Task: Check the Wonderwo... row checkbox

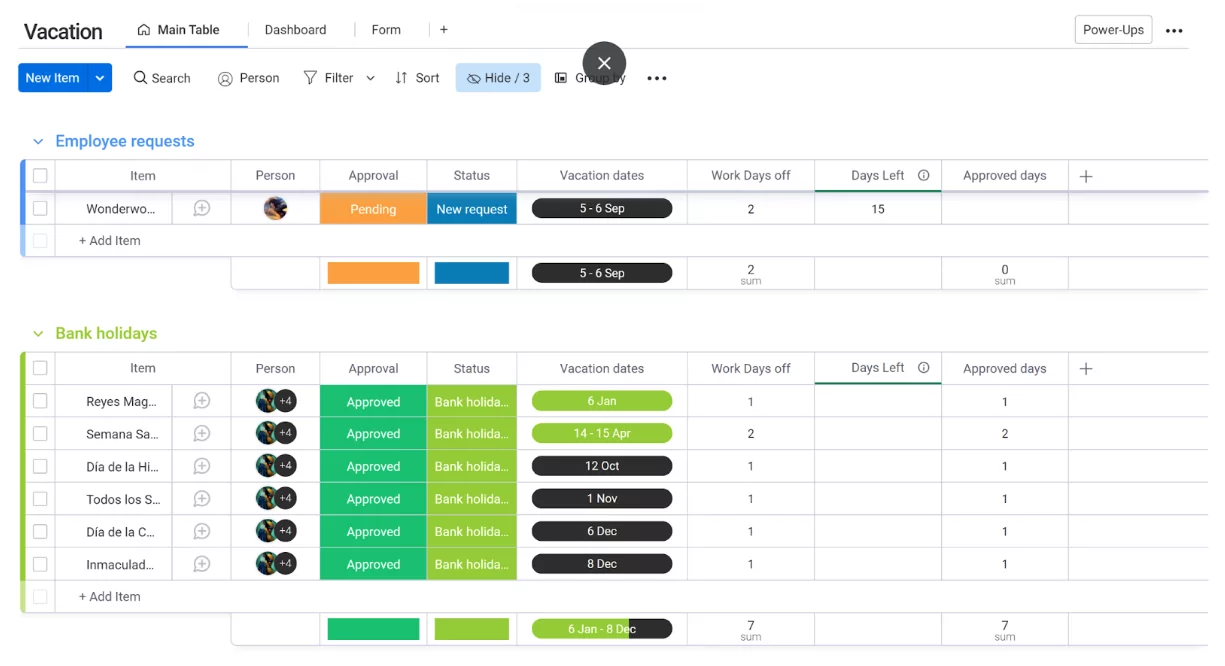Action: point(40,209)
